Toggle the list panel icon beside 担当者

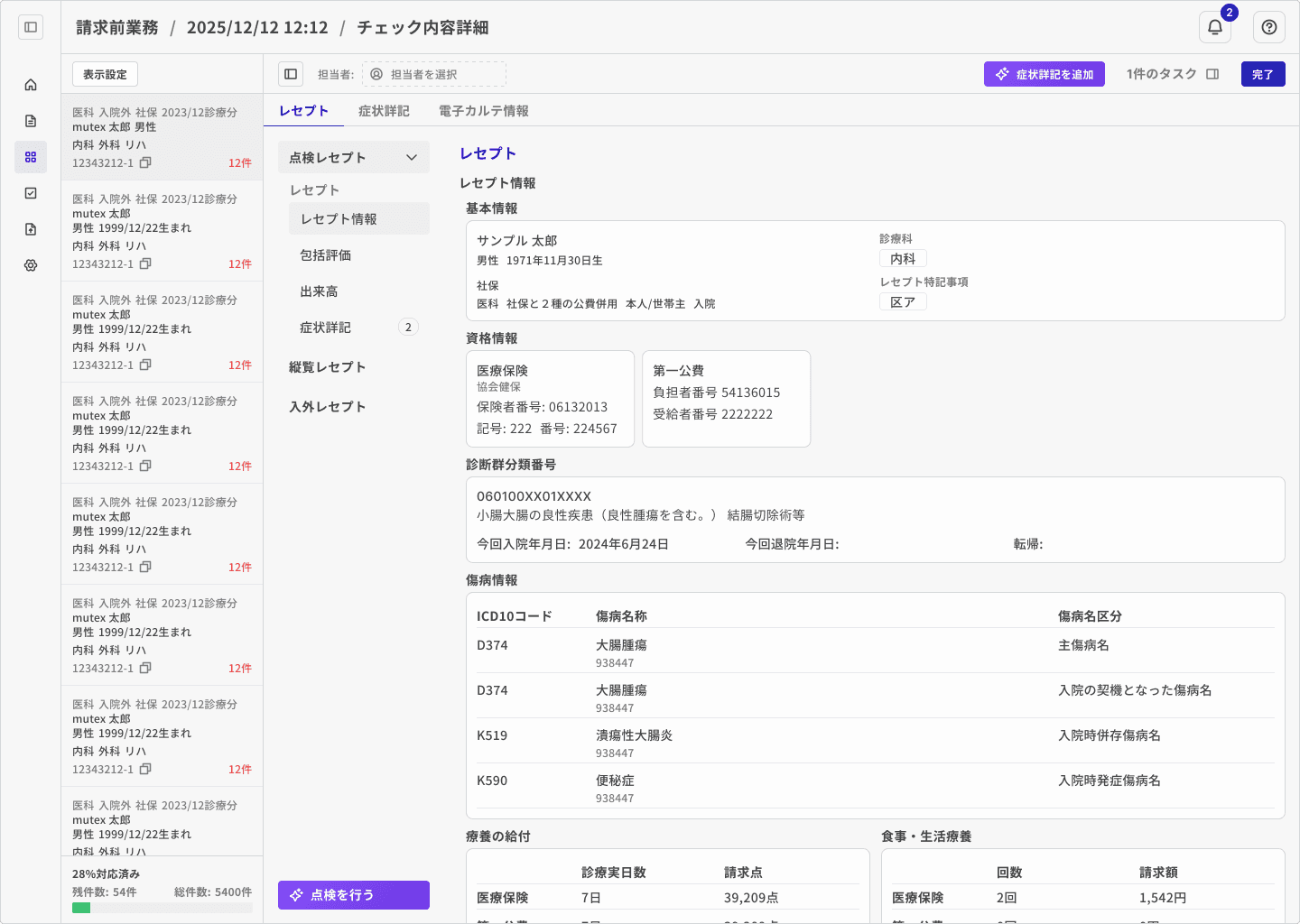click(291, 74)
